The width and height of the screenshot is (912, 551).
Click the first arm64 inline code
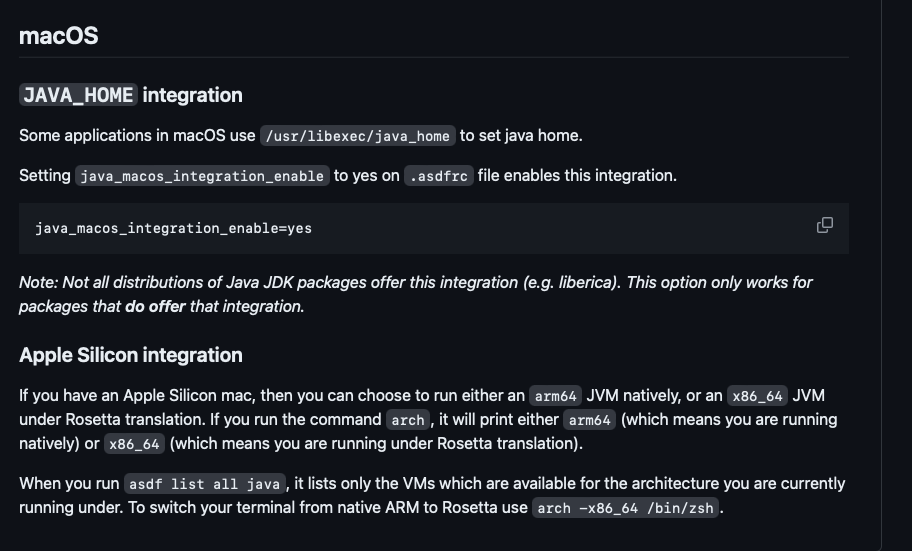[x=555, y=396]
